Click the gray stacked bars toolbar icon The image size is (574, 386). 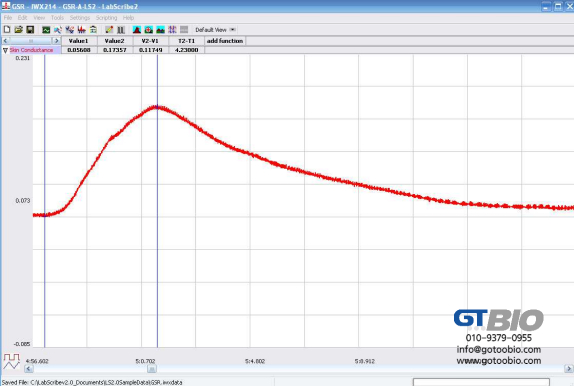point(184,30)
